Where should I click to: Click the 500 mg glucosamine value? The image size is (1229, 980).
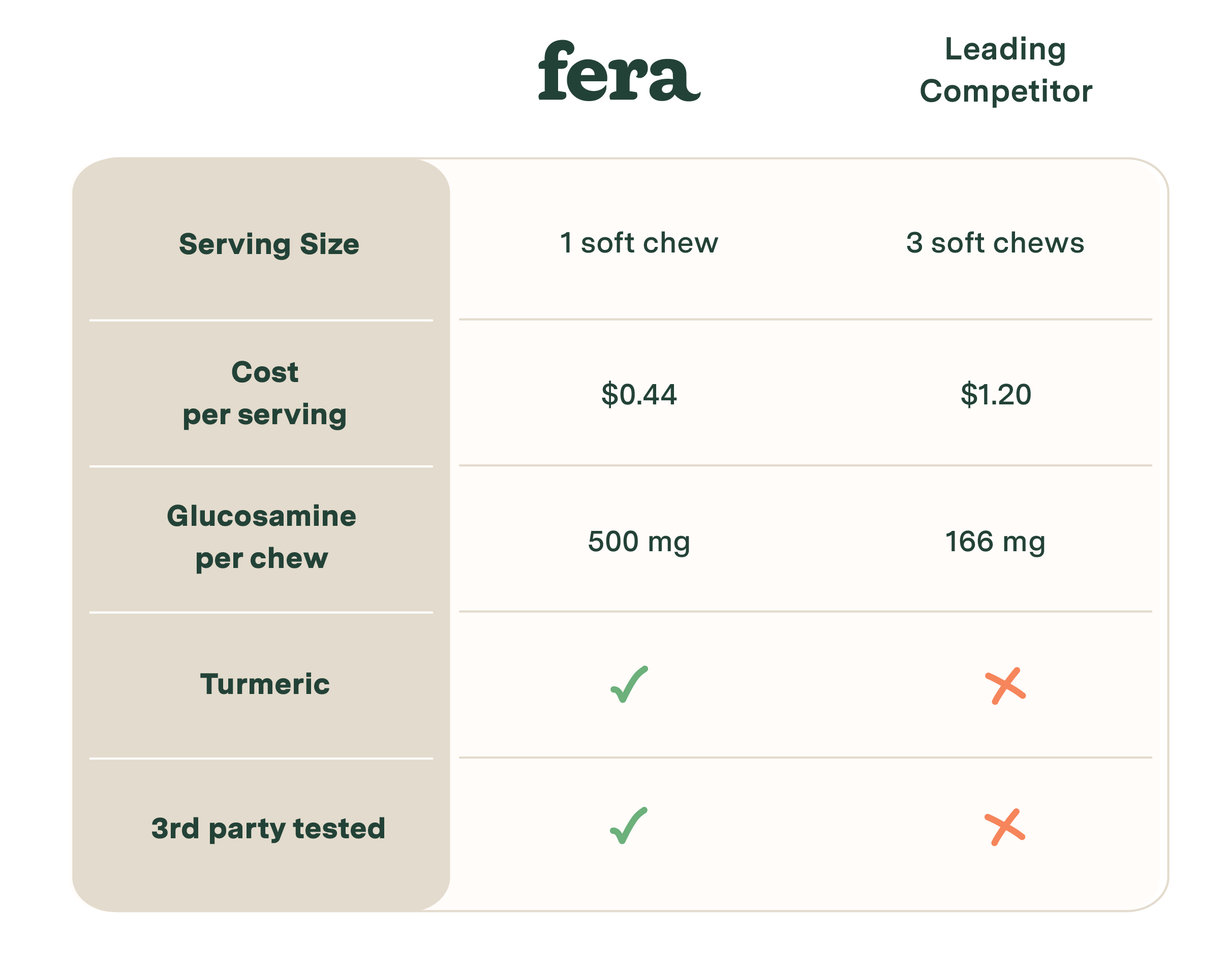(638, 541)
